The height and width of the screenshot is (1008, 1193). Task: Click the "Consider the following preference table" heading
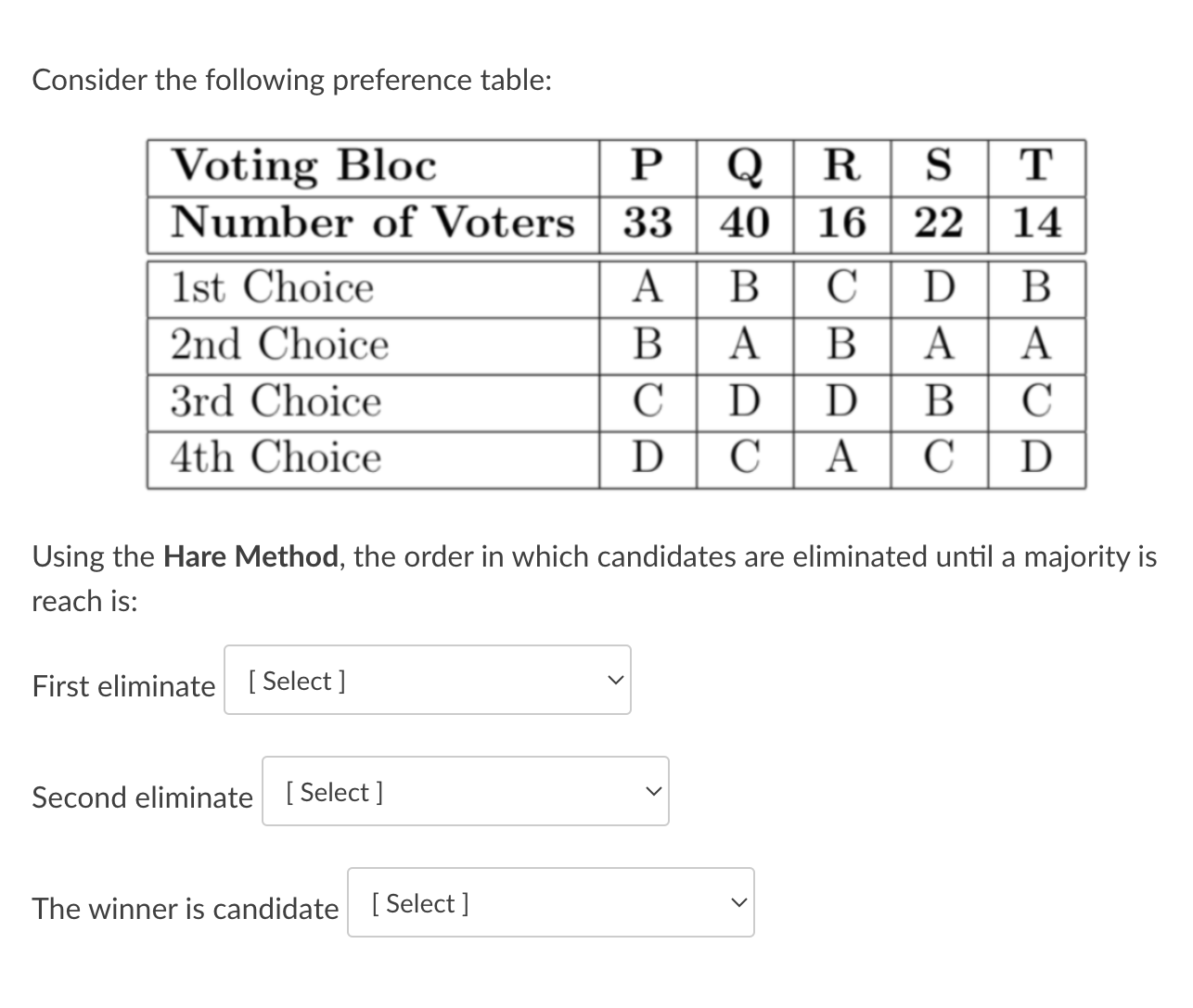pyautogui.click(x=292, y=81)
